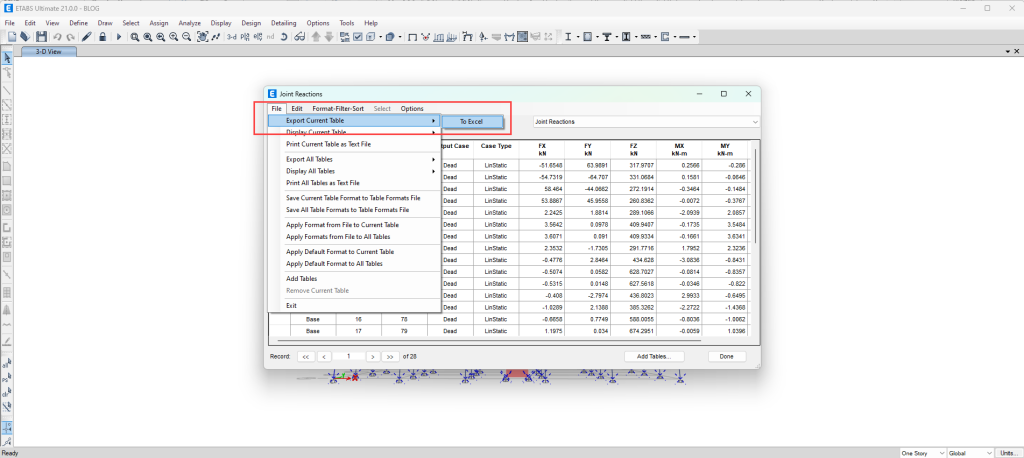1024x458 pixels.
Task: Click the I-section steel frame design icon
Action: (568, 37)
